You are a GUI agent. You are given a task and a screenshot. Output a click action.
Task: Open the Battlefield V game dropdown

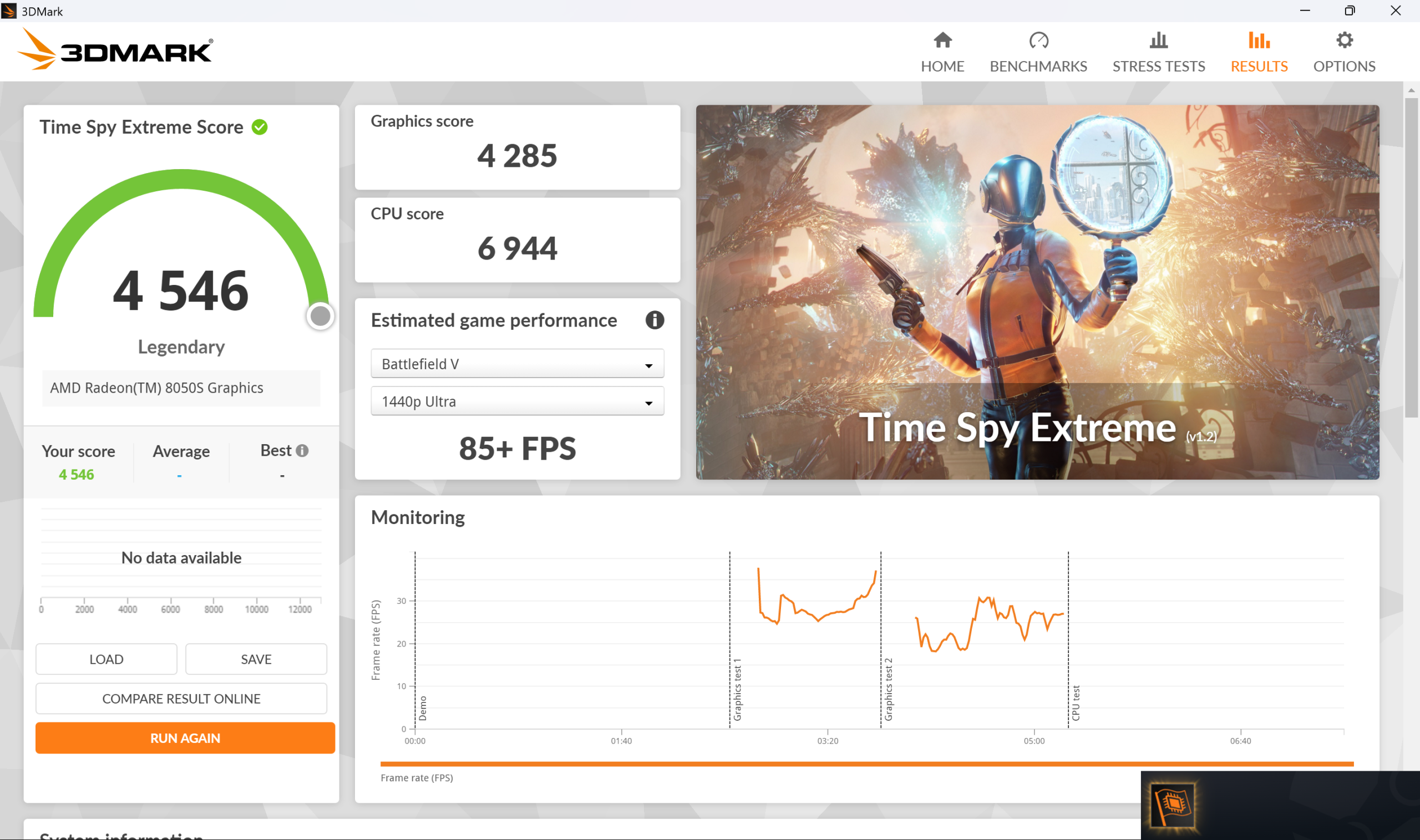(517, 364)
